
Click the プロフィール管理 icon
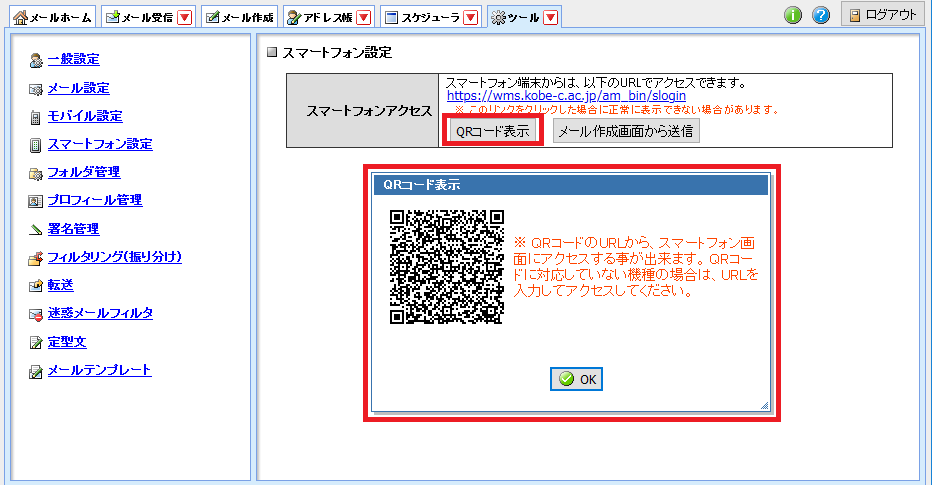coord(36,201)
